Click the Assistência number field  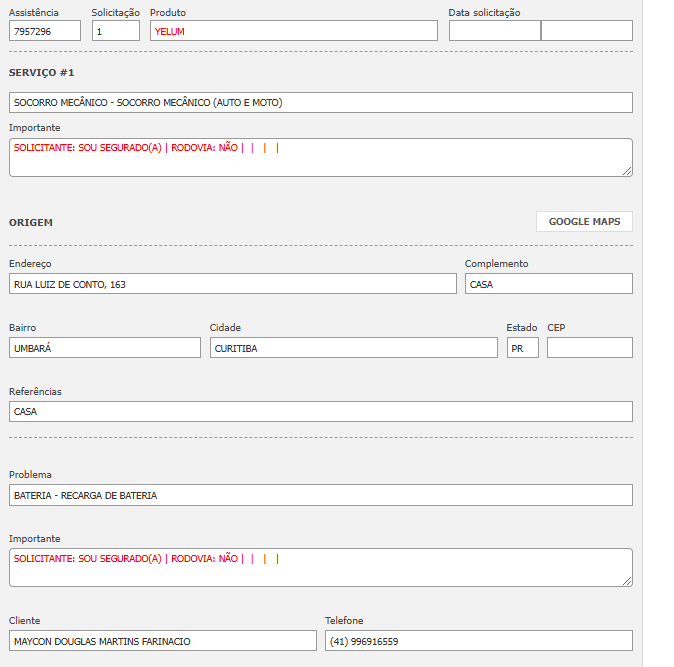[x=45, y=31]
